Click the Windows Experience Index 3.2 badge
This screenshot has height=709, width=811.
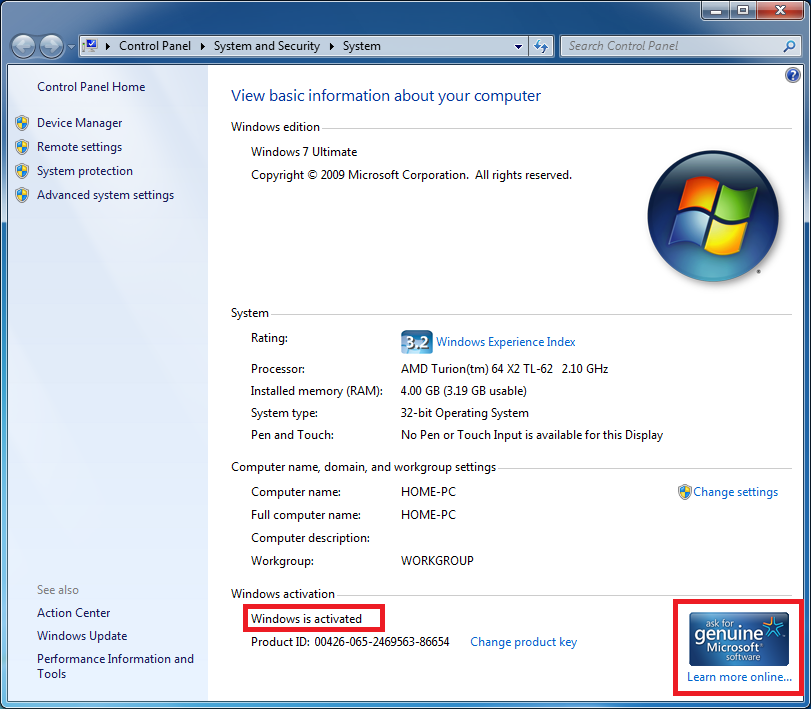pos(416,342)
